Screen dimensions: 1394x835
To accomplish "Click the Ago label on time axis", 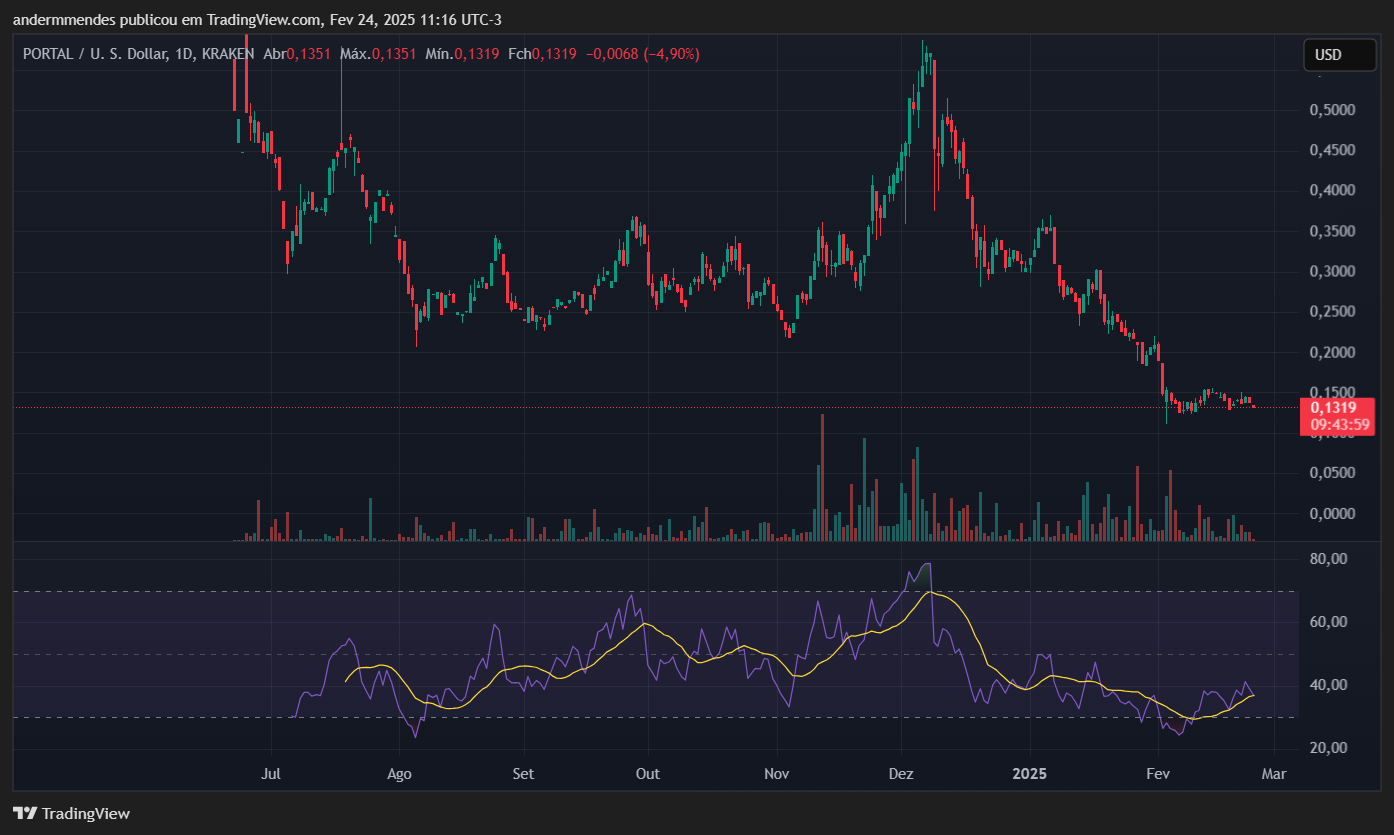I will pos(399,774).
